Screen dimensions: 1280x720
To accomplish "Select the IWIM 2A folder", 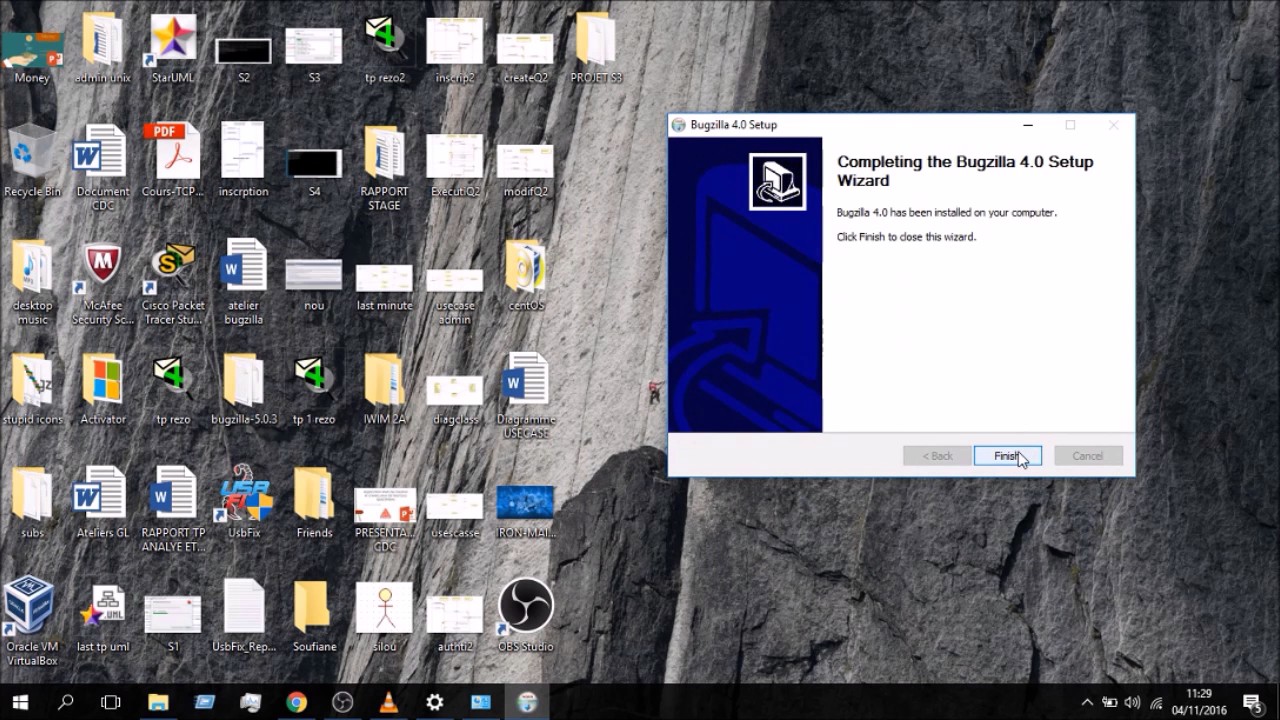I will click(385, 390).
